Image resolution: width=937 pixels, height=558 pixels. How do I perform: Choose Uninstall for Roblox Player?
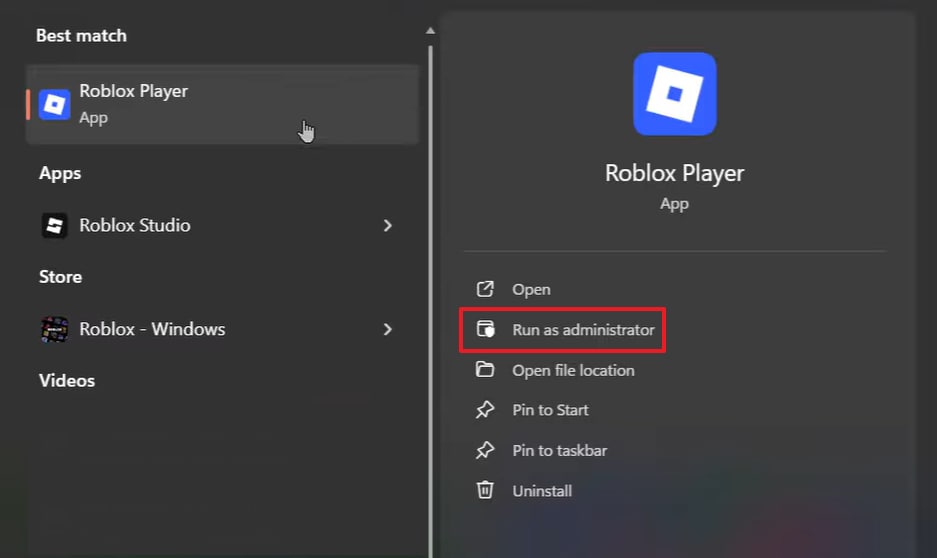[542, 491]
